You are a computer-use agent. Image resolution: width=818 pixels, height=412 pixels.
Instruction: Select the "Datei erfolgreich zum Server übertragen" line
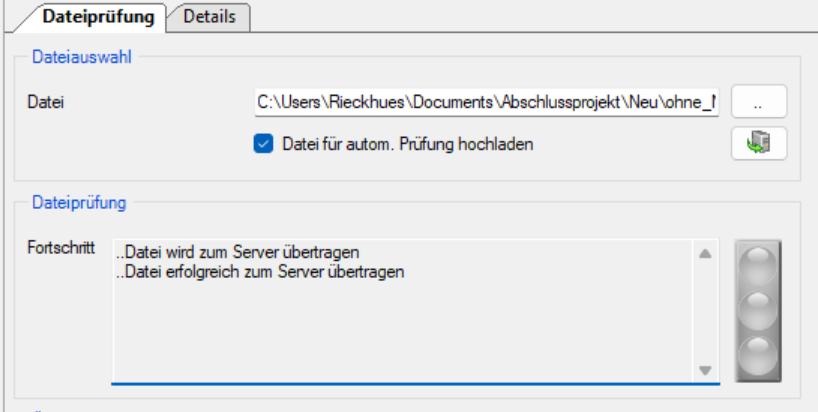click(x=260, y=270)
